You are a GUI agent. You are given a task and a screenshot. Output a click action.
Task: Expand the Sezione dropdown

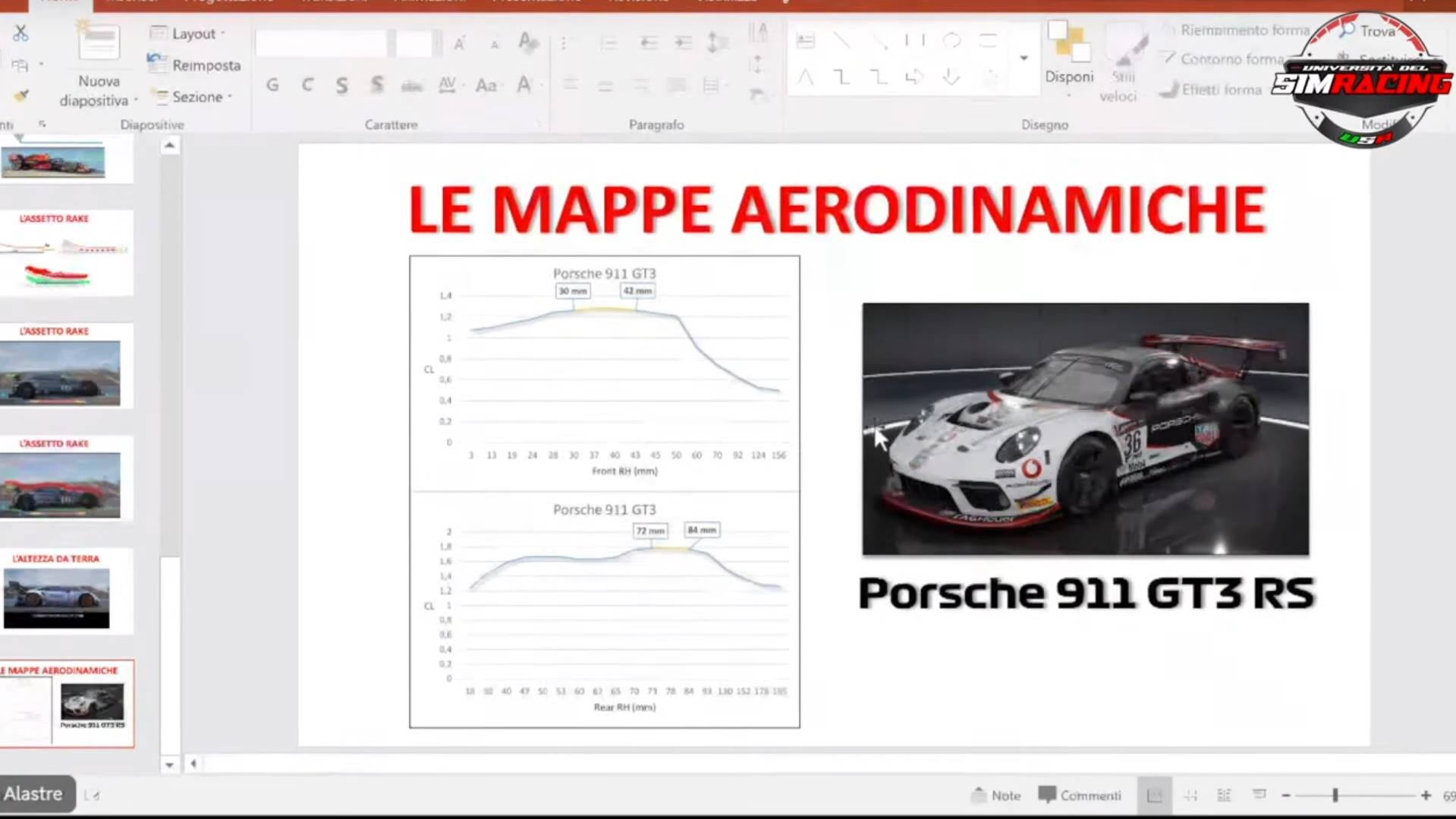194,97
